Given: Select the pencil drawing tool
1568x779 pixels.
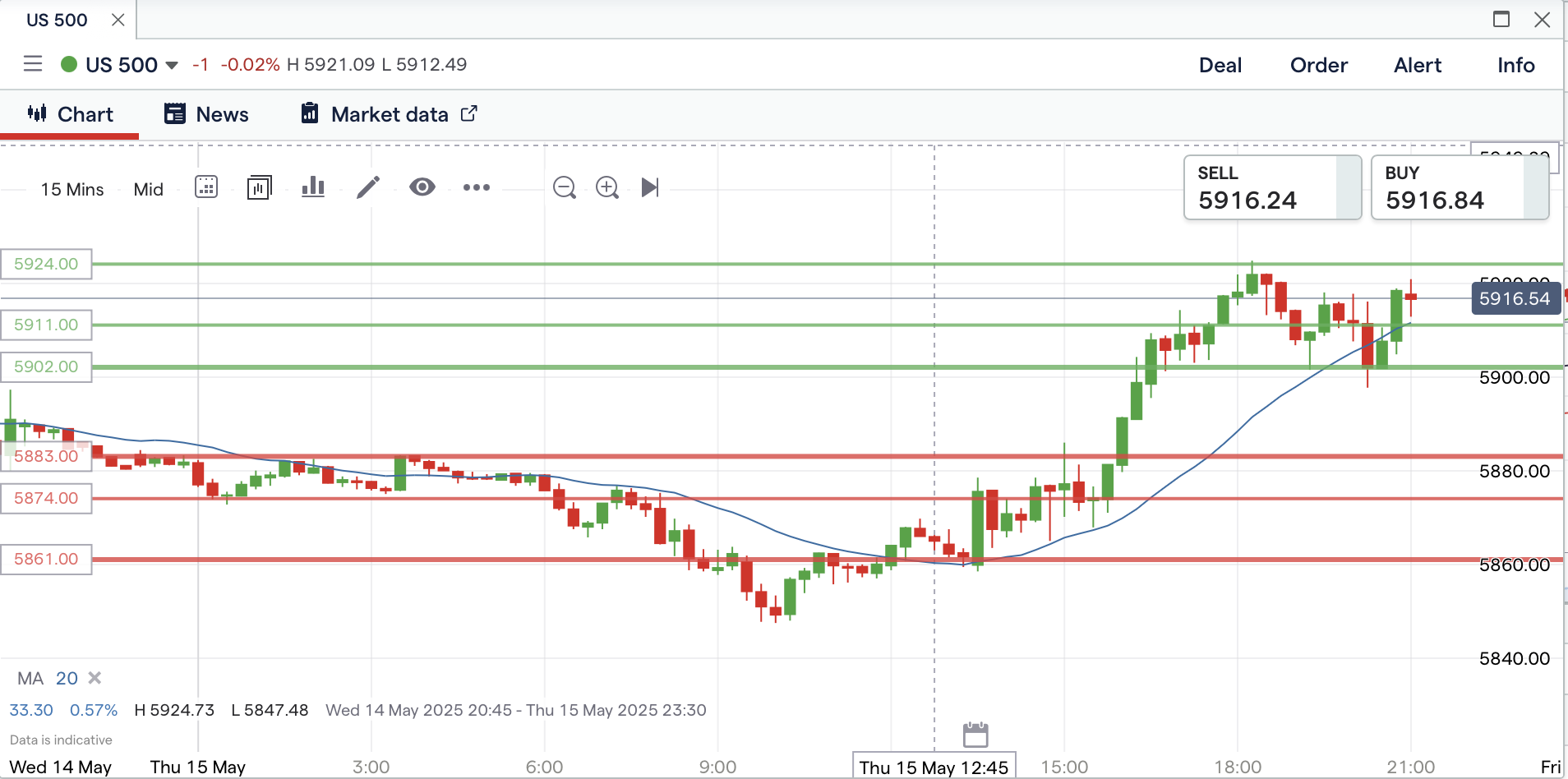Looking at the screenshot, I should tap(368, 188).
